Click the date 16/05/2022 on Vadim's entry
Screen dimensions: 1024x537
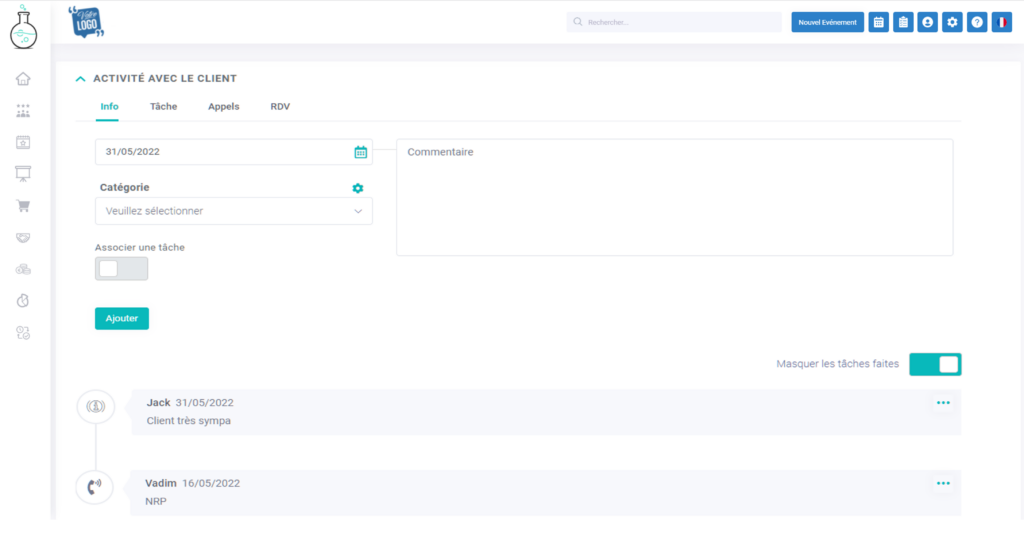point(211,483)
